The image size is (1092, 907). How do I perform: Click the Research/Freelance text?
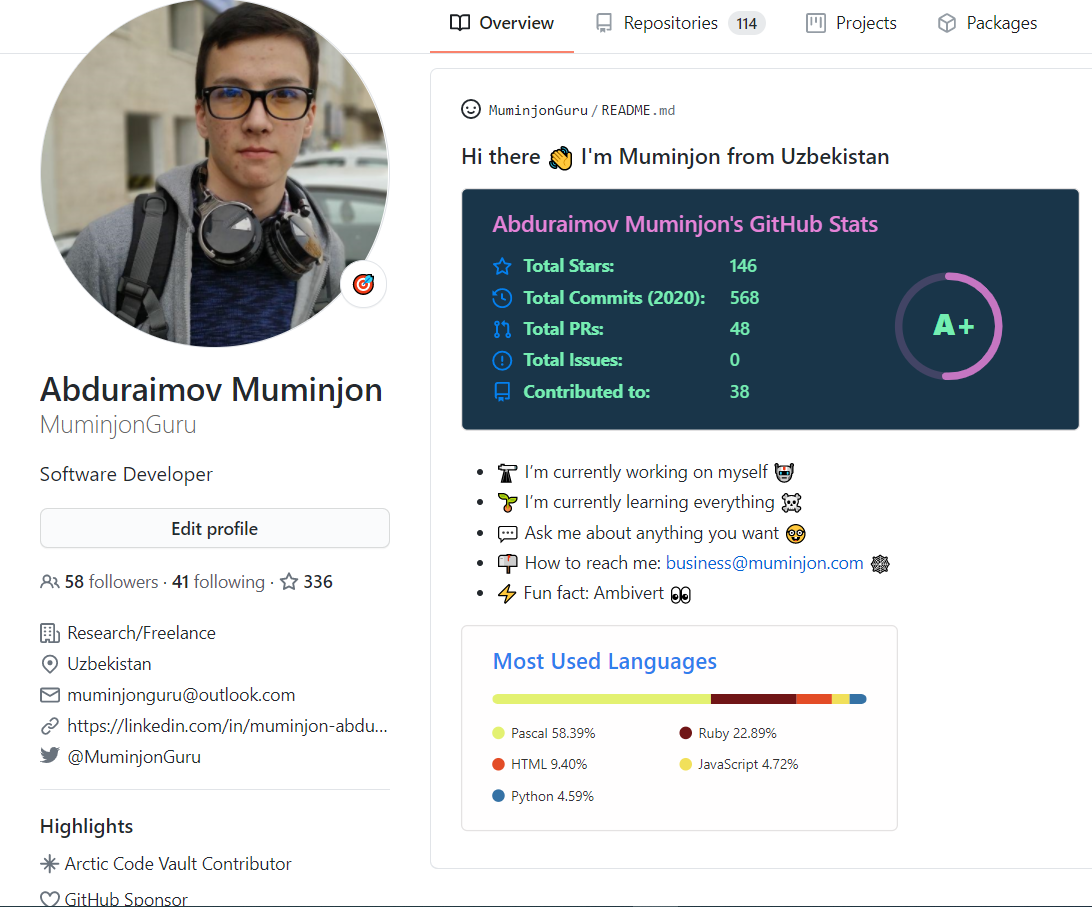[141, 633]
